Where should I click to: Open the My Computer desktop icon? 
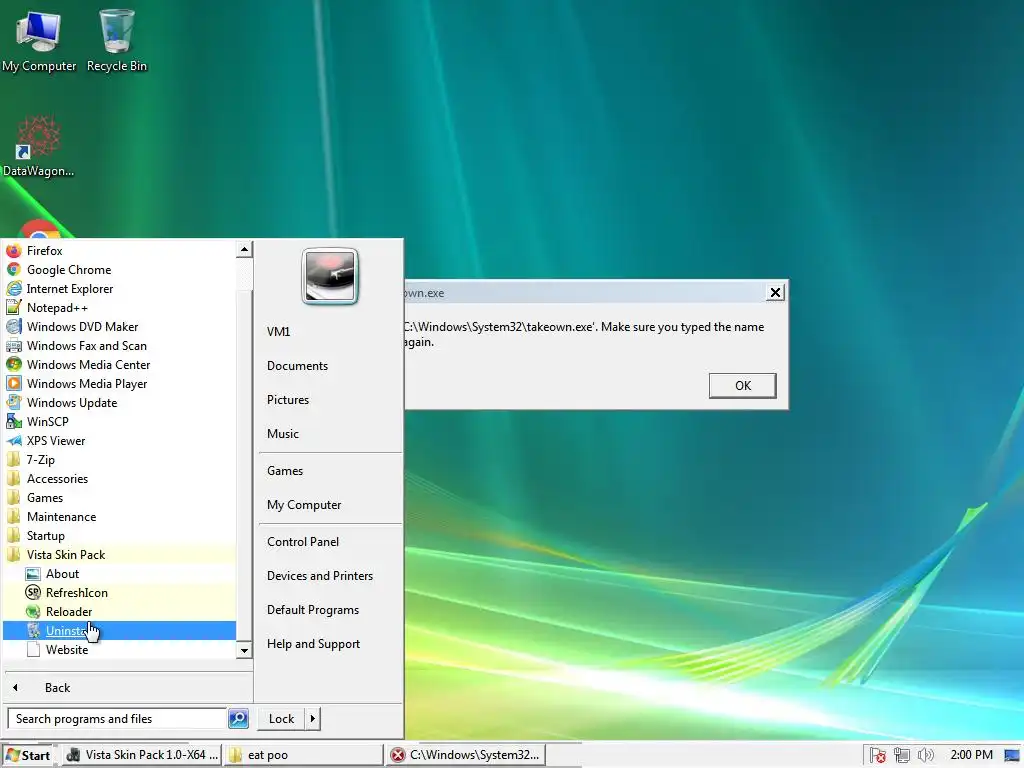39,40
